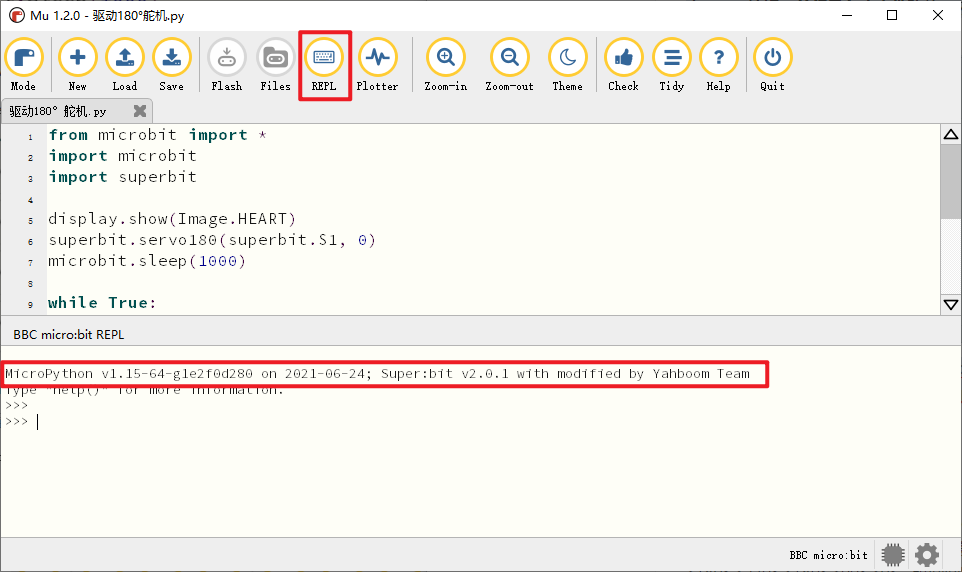Minimize the Mu window
Screen dimensions: 962x572
click(847, 15)
